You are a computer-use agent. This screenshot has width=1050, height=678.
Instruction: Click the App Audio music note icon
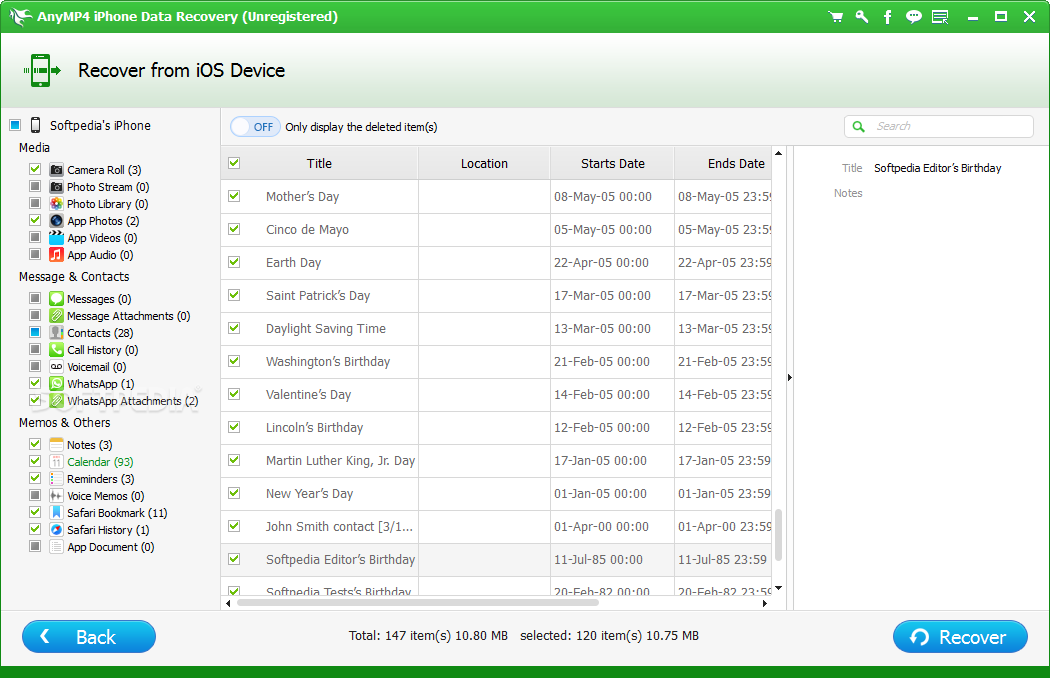coord(57,255)
